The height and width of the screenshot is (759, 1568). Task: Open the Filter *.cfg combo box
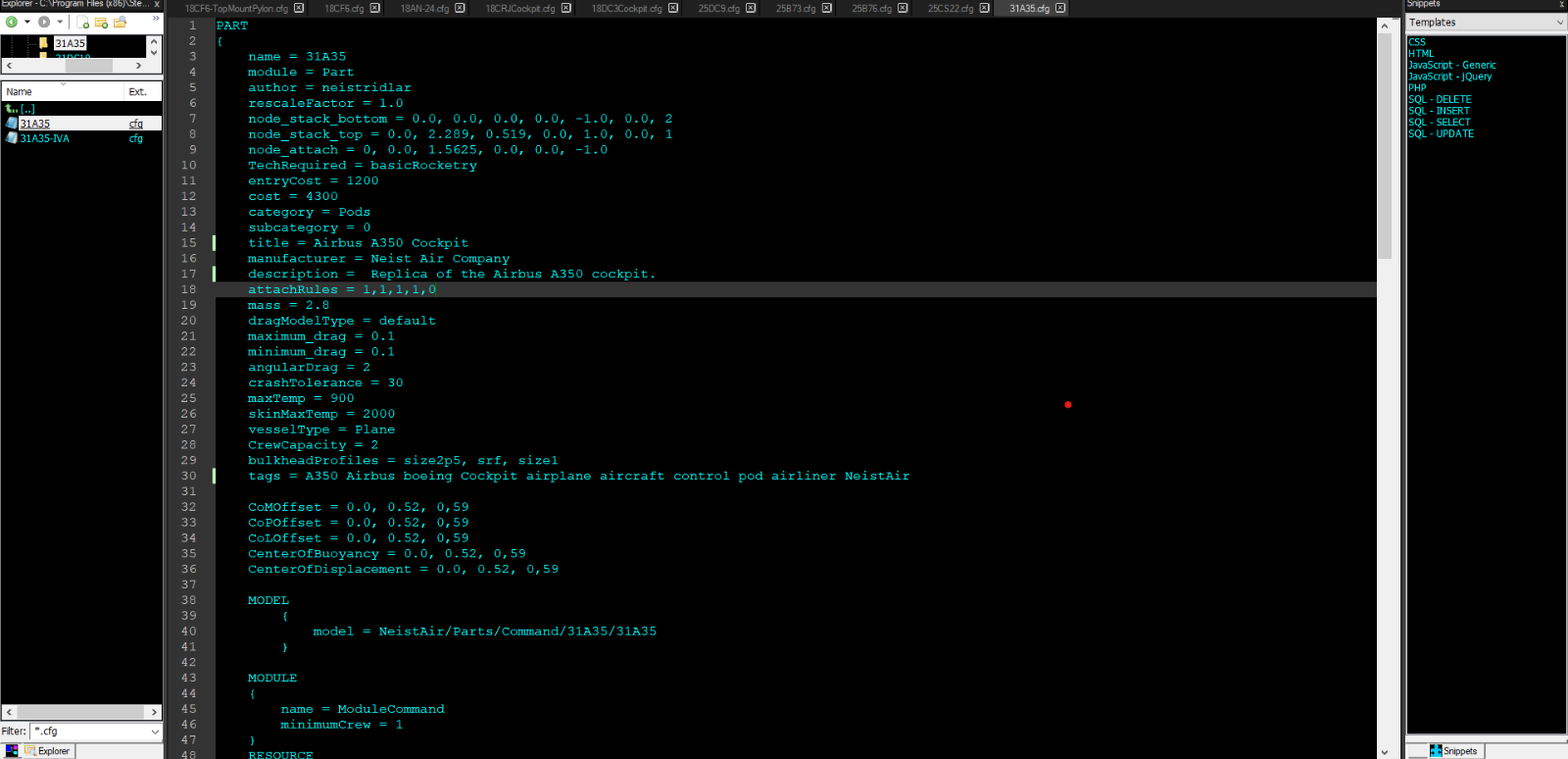tap(95, 732)
